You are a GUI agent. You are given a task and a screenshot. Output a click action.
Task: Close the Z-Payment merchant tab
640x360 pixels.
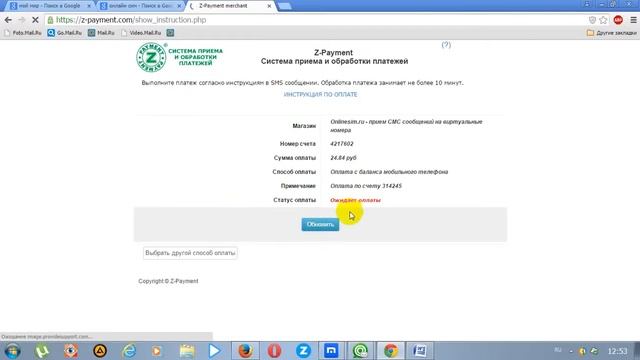269,6
